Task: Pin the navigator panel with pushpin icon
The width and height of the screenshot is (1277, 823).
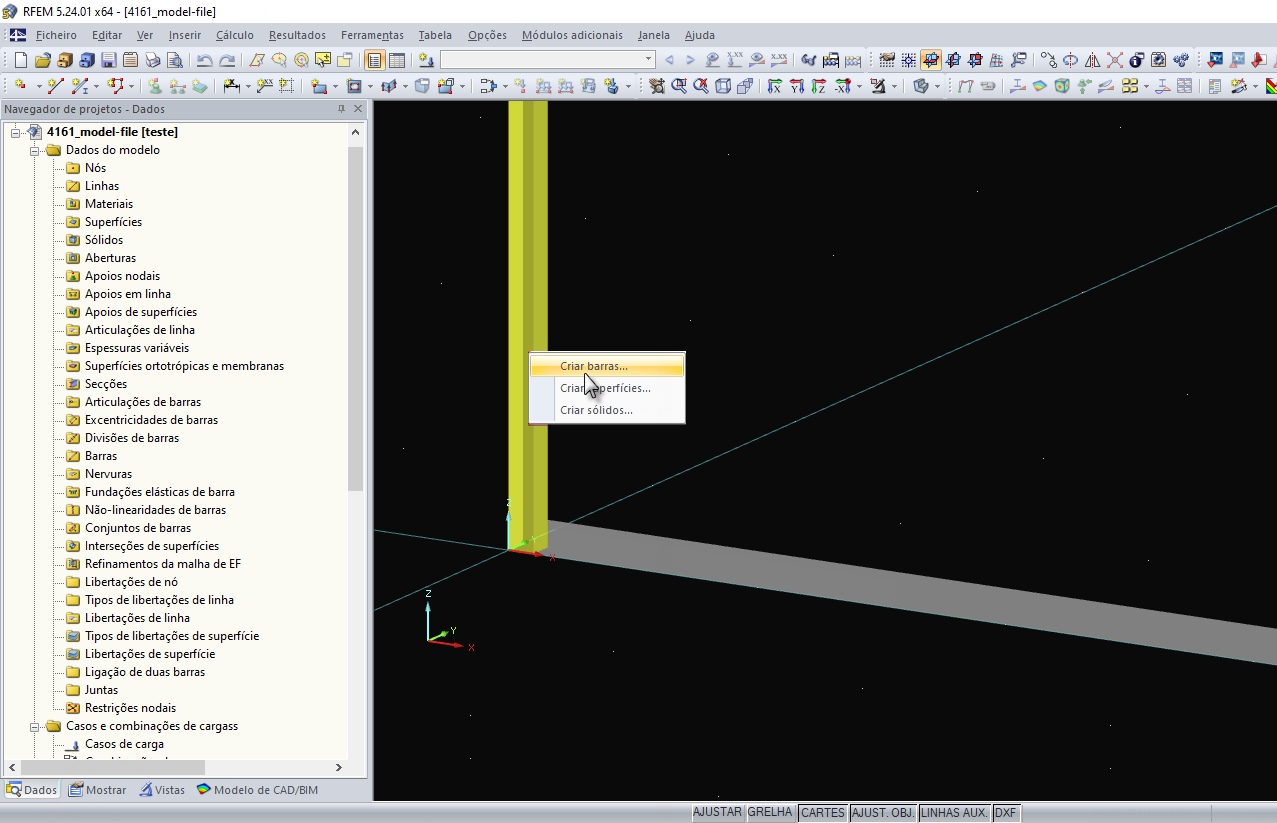Action: (x=342, y=109)
